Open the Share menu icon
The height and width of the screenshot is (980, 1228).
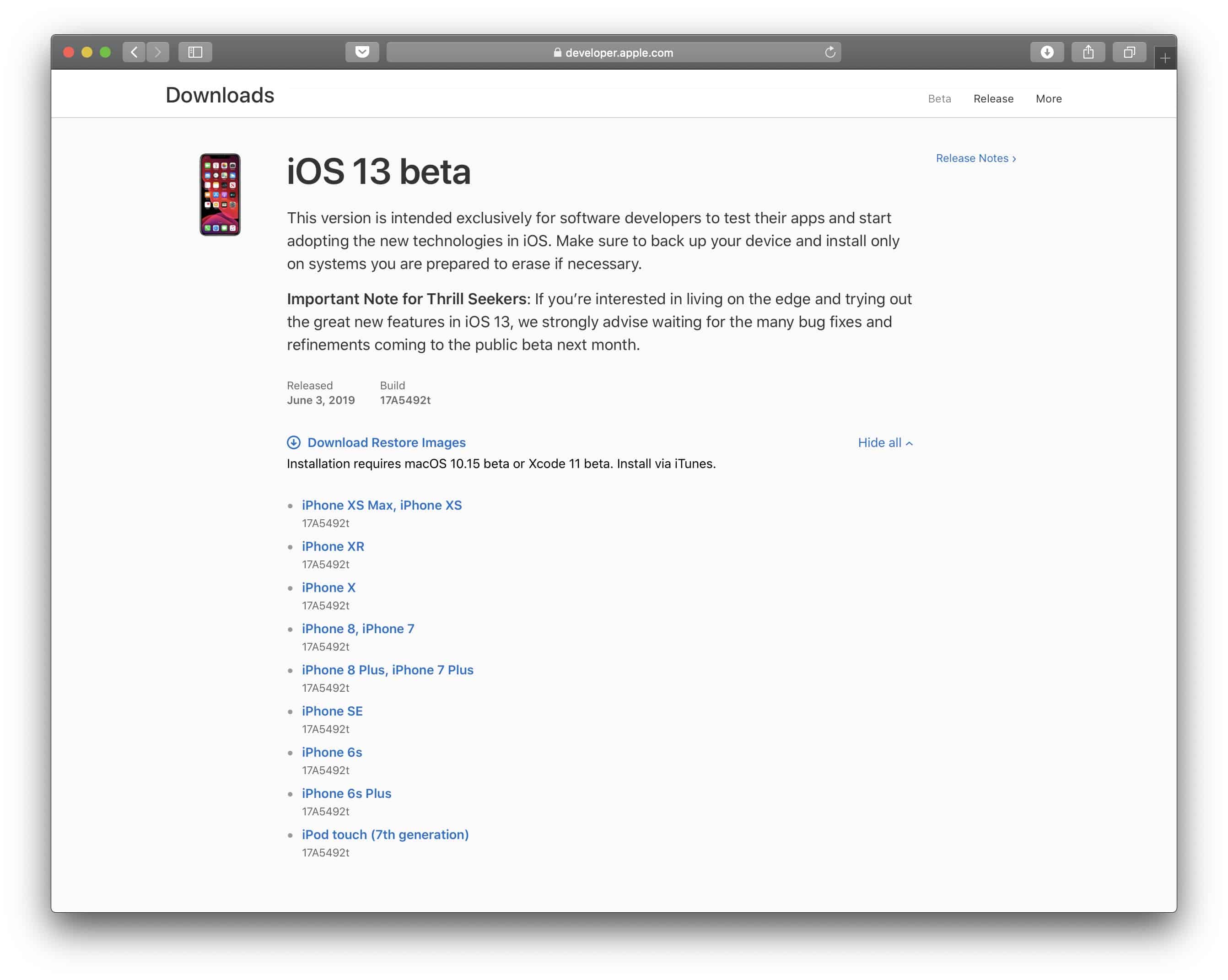pyautogui.click(x=1088, y=53)
